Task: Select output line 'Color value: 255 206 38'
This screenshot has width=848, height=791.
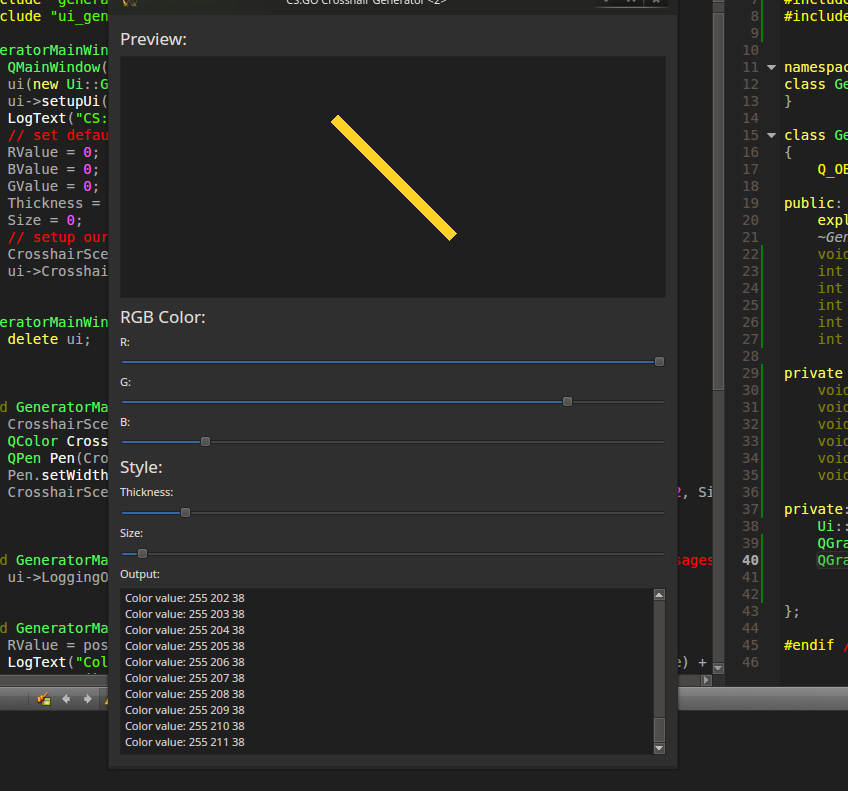Action: pos(184,662)
